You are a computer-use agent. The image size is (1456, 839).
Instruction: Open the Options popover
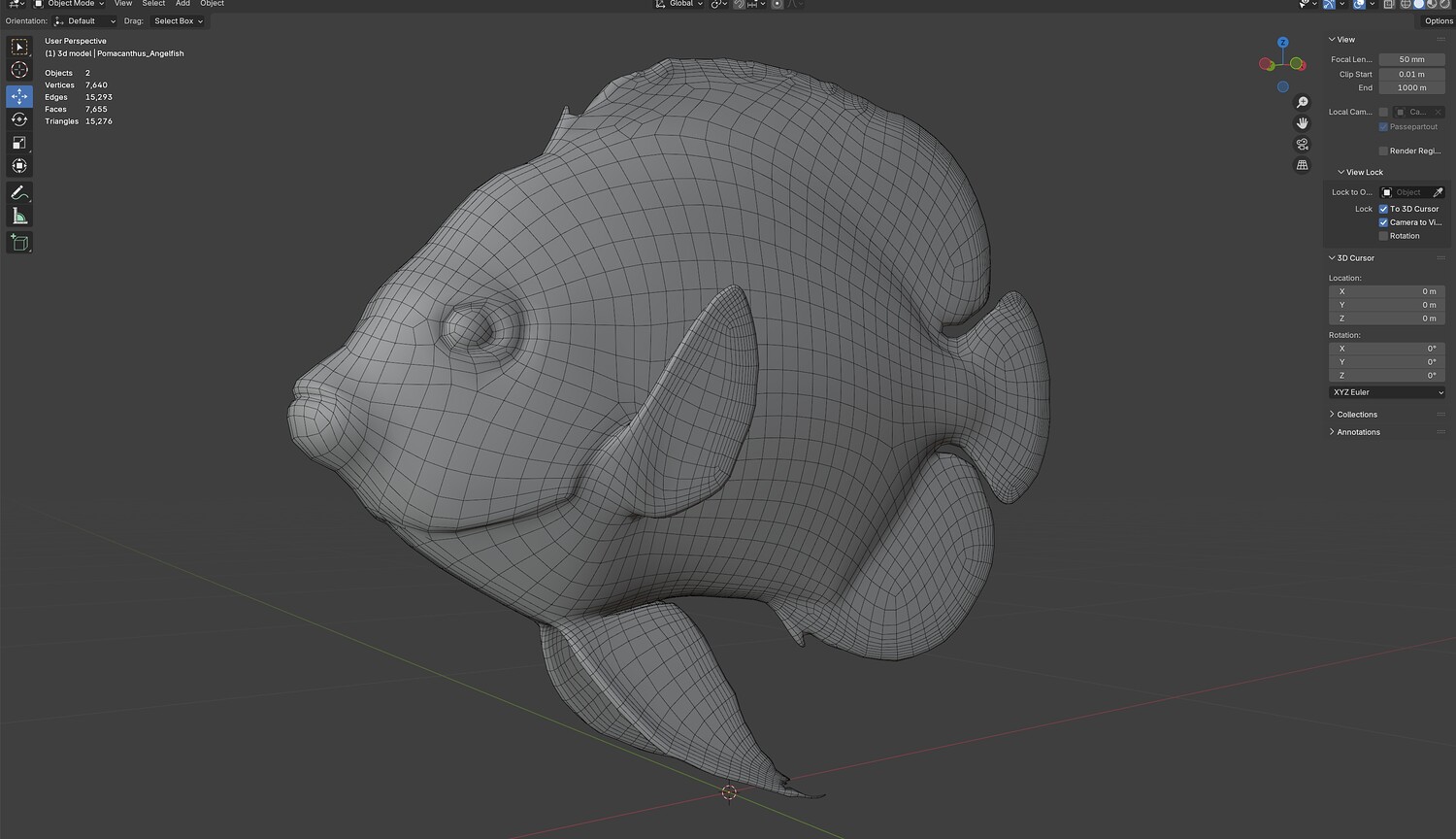pyautogui.click(x=1439, y=21)
